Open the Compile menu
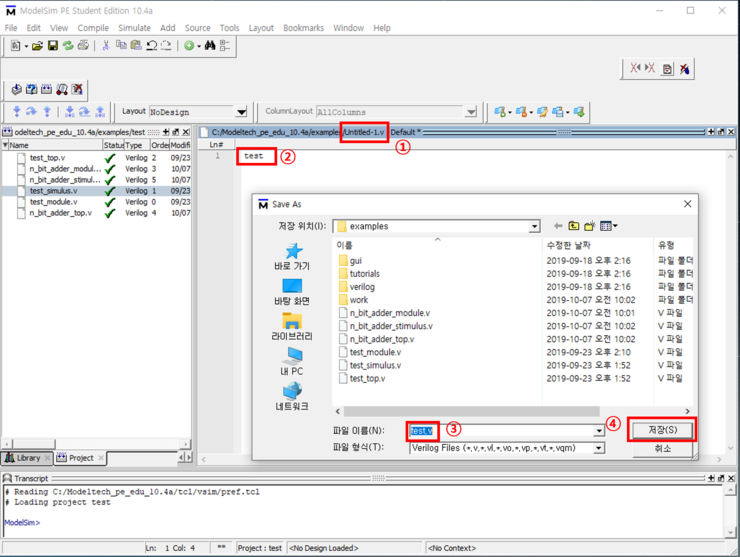The width and height of the screenshot is (740, 557). [x=93, y=28]
